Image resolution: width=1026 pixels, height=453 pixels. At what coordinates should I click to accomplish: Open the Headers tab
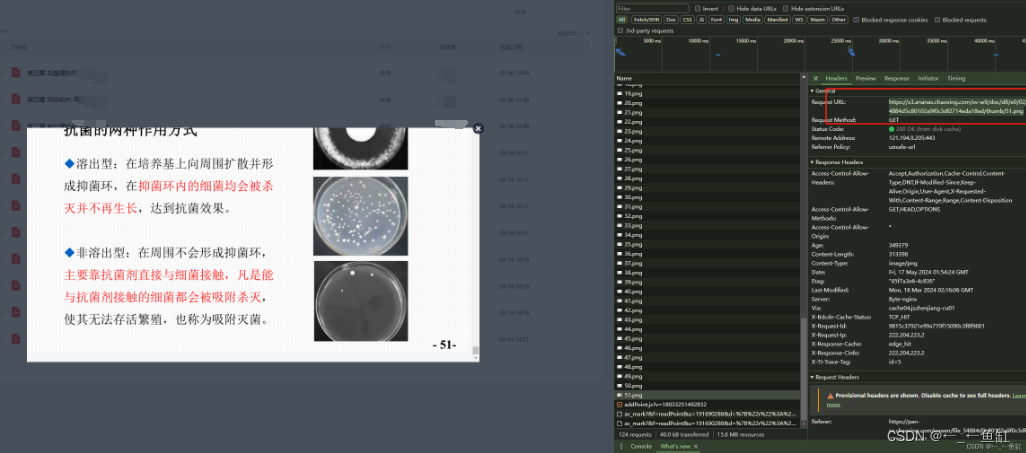pos(836,79)
